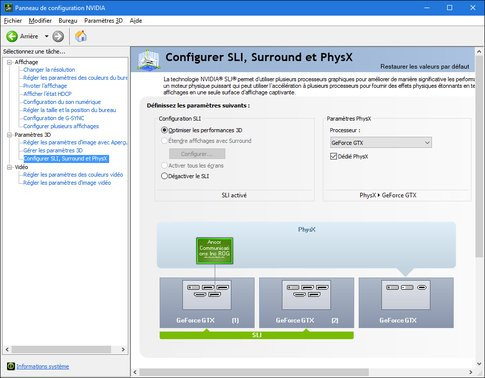Click main panel scroll right arrow

tap(471, 372)
